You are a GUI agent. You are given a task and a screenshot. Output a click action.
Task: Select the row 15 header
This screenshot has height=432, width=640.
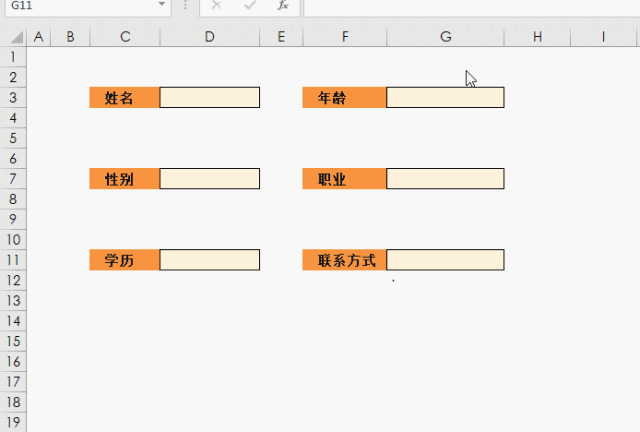(14, 341)
